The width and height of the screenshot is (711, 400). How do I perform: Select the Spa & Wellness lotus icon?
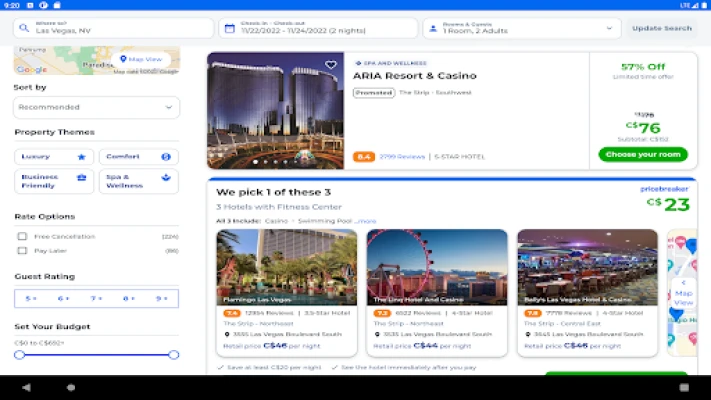165,177
